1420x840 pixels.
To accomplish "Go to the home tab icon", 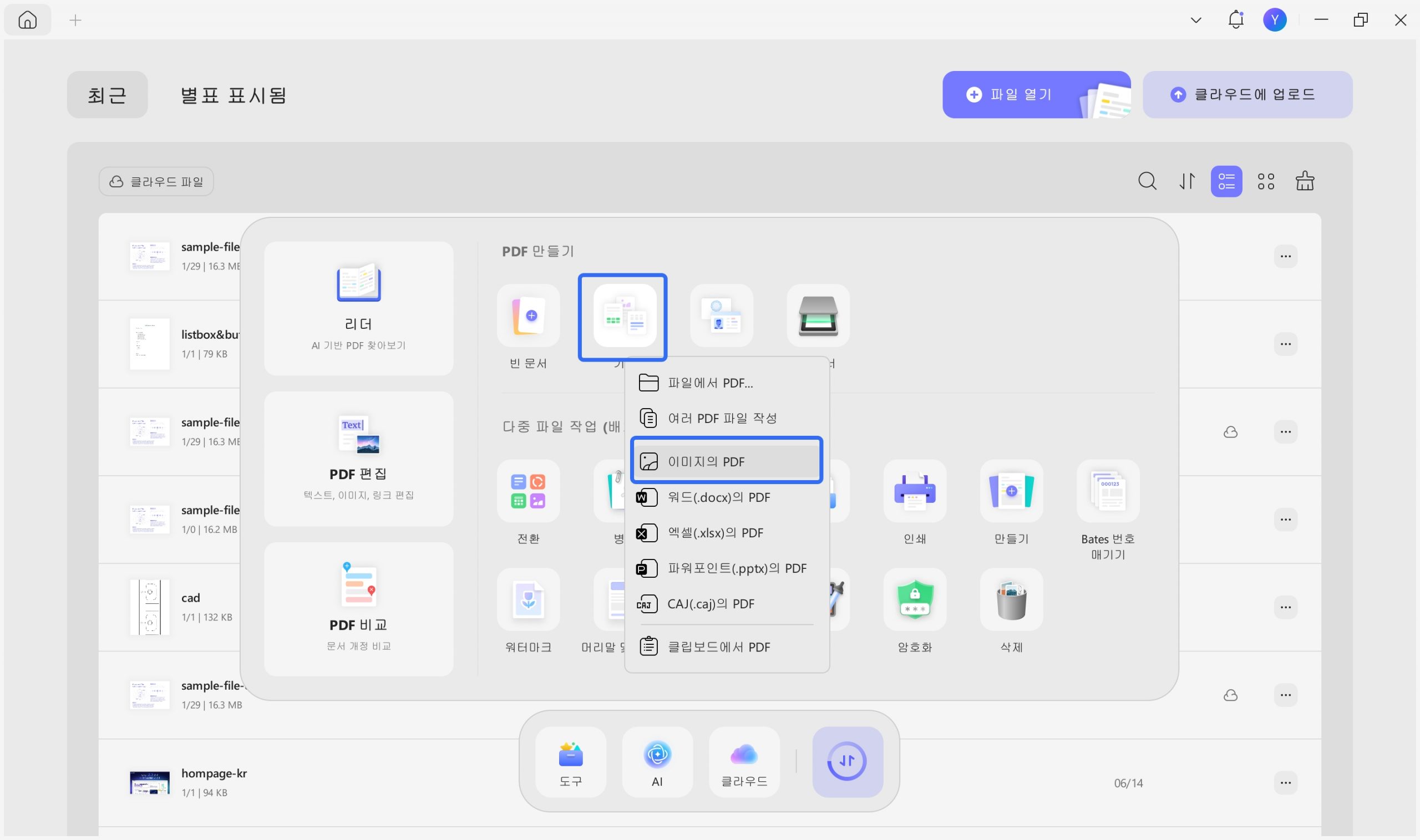I will click(x=27, y=21).
